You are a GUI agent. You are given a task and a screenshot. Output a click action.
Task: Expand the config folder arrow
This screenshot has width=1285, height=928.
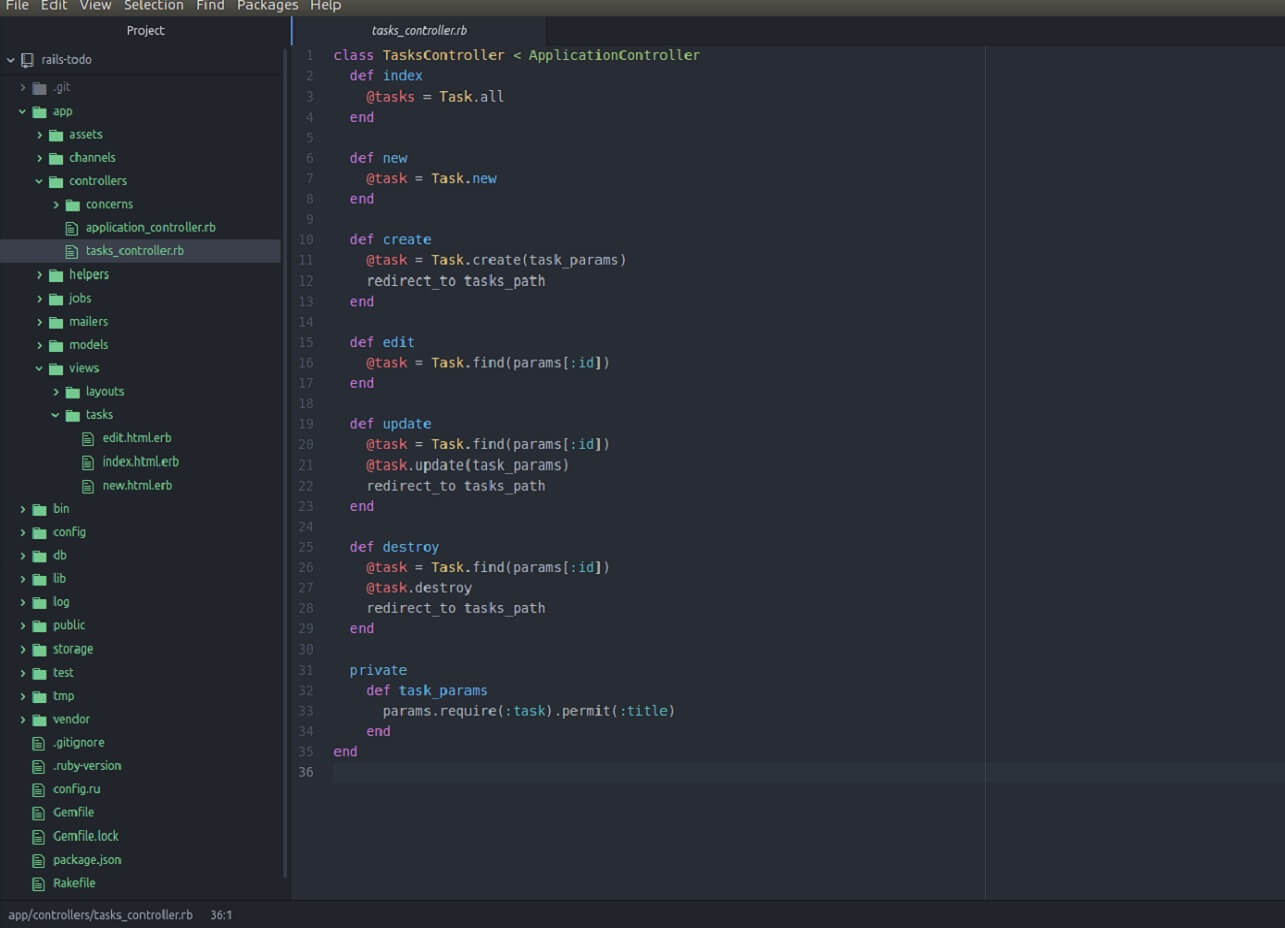[x=23, y=532]
